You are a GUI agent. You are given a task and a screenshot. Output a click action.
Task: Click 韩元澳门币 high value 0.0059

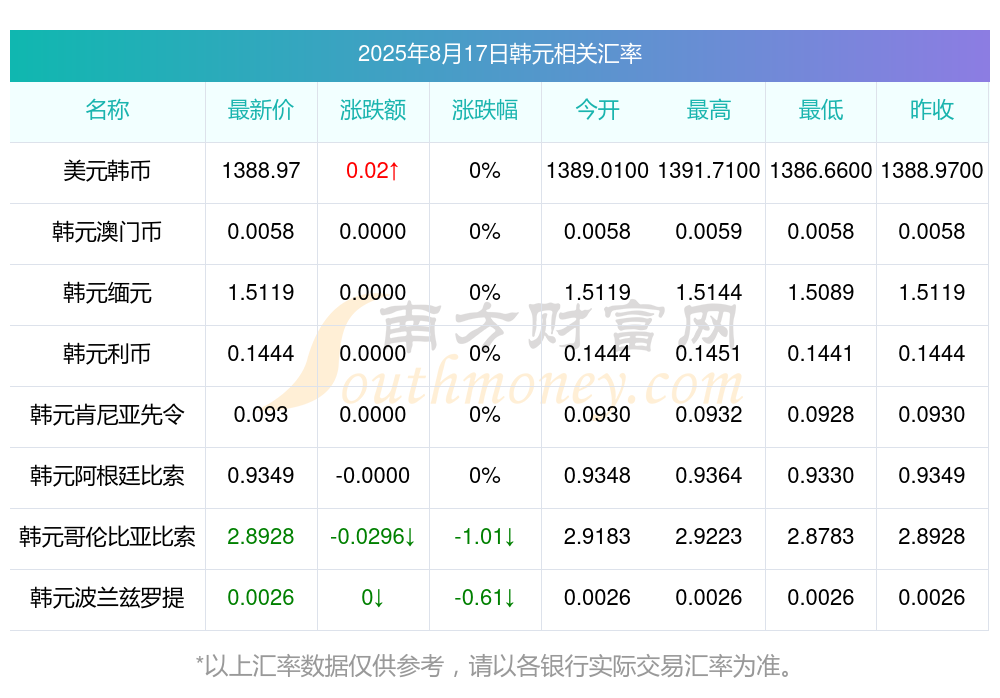(709, 231)
